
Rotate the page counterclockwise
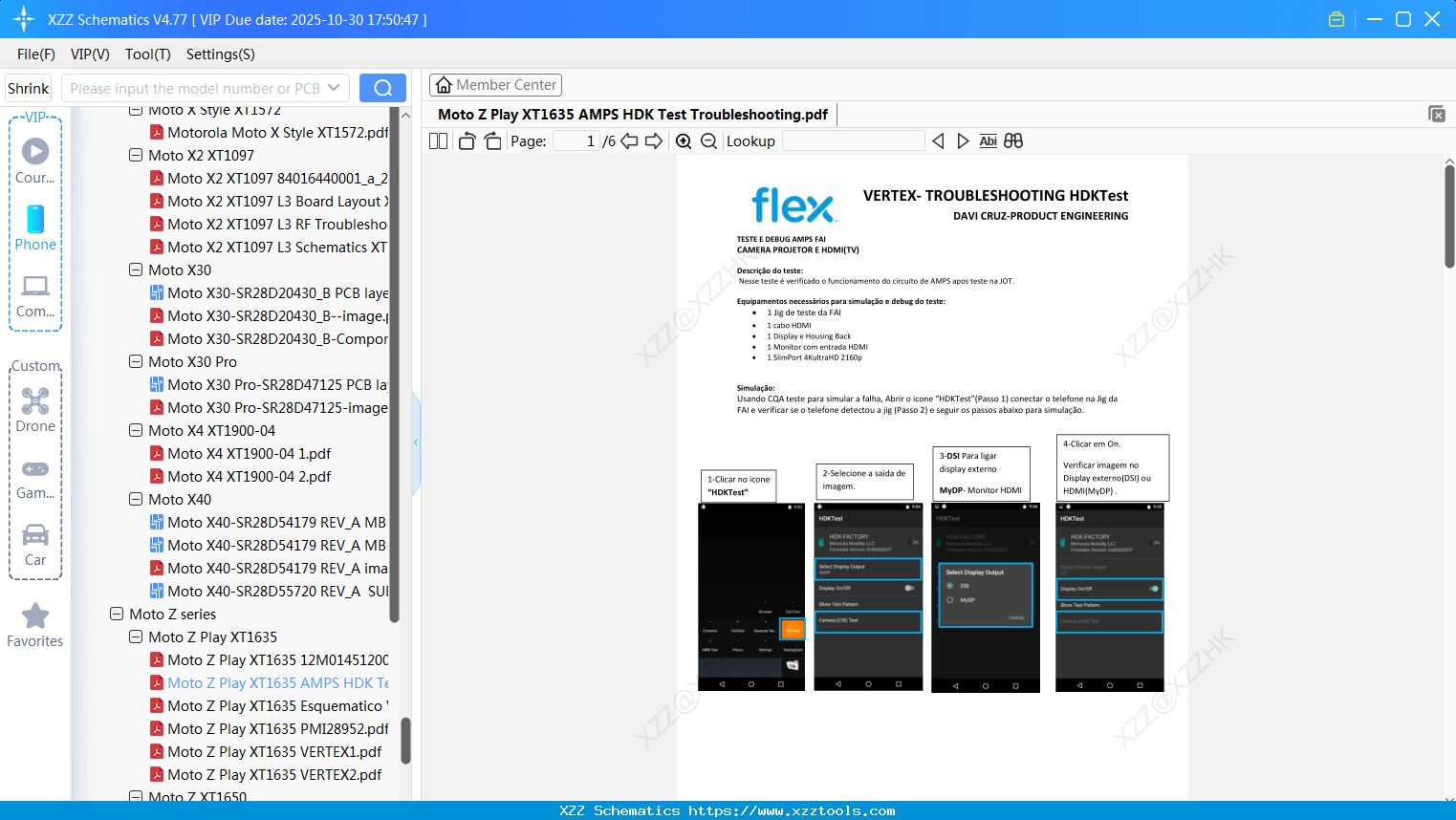click(467, 140)
